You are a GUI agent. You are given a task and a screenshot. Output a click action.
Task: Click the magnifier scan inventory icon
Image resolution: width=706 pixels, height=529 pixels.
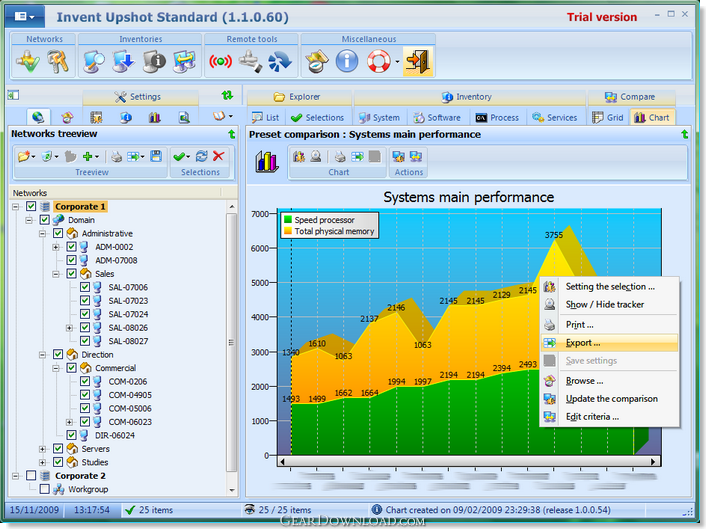(x=94, y=61)
